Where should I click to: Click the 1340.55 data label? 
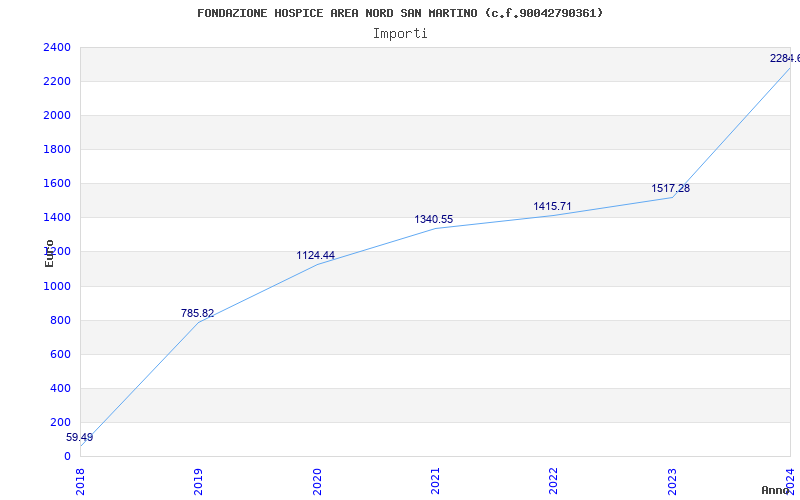[434, 219]
